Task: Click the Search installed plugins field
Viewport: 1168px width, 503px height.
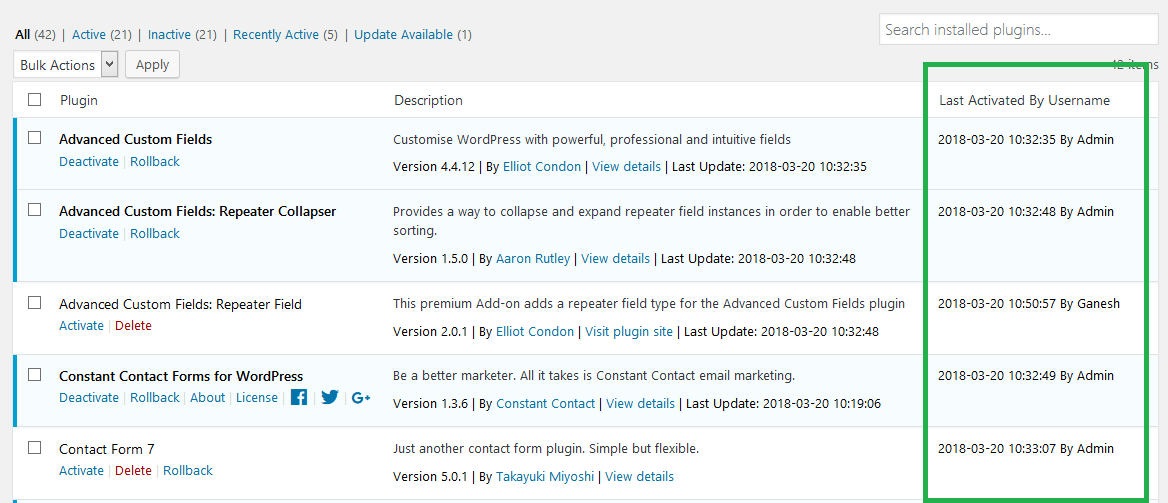Action: [1019, 31]
